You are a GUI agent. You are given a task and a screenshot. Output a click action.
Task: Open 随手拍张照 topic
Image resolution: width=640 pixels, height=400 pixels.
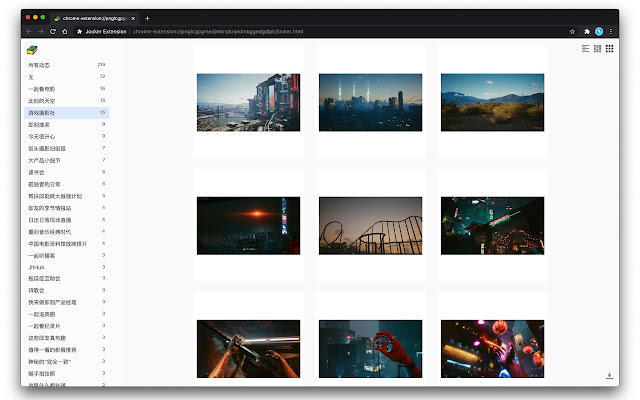[x=67, y=373]
